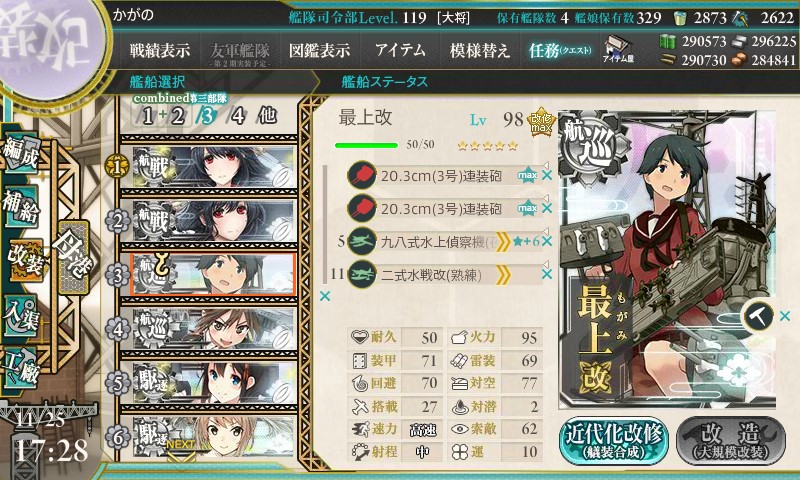Click the アイテム屋 item shop icon
This screenshot has width=800, height=480.
click(618, 49)
